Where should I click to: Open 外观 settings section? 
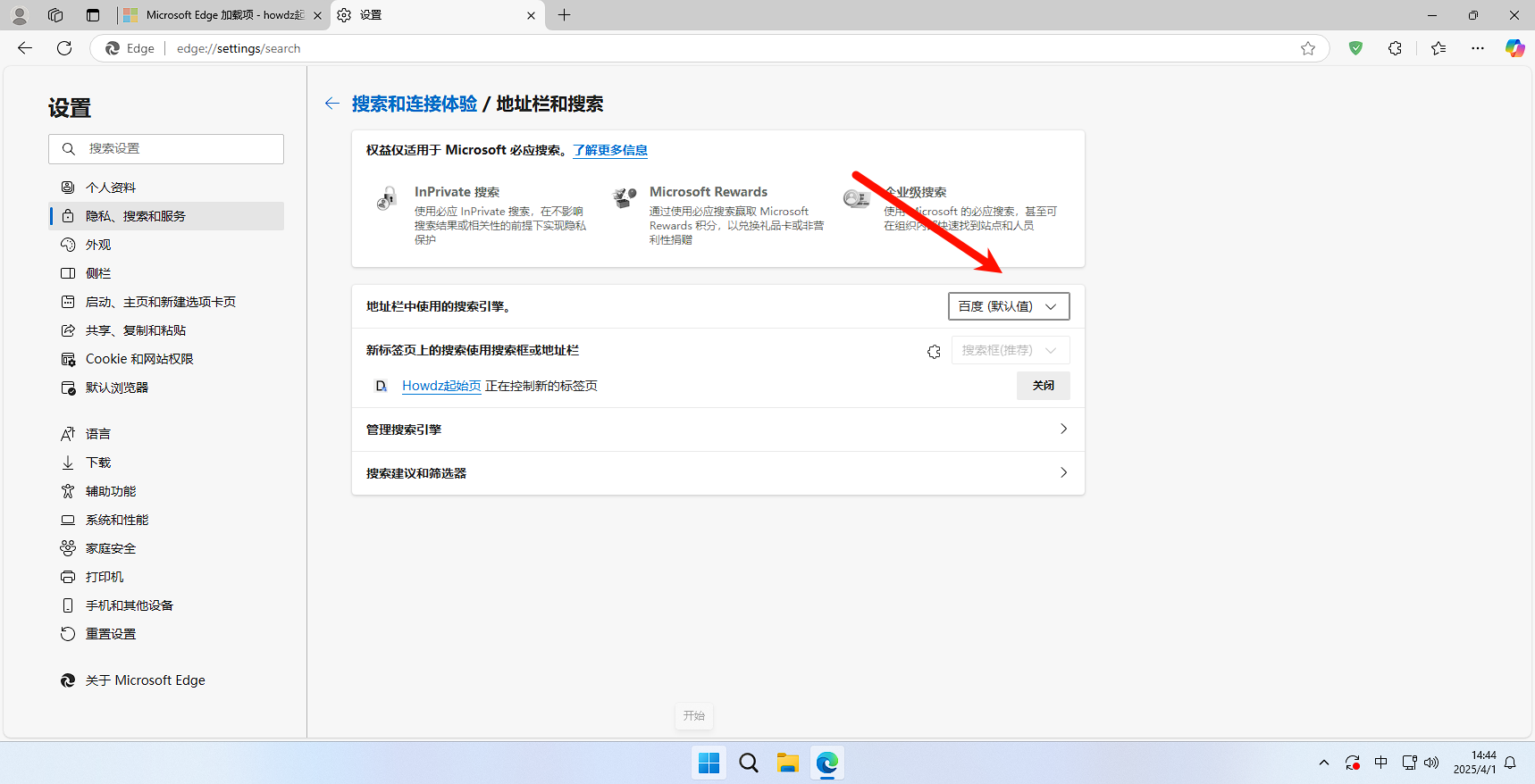(x=166, y=245)
